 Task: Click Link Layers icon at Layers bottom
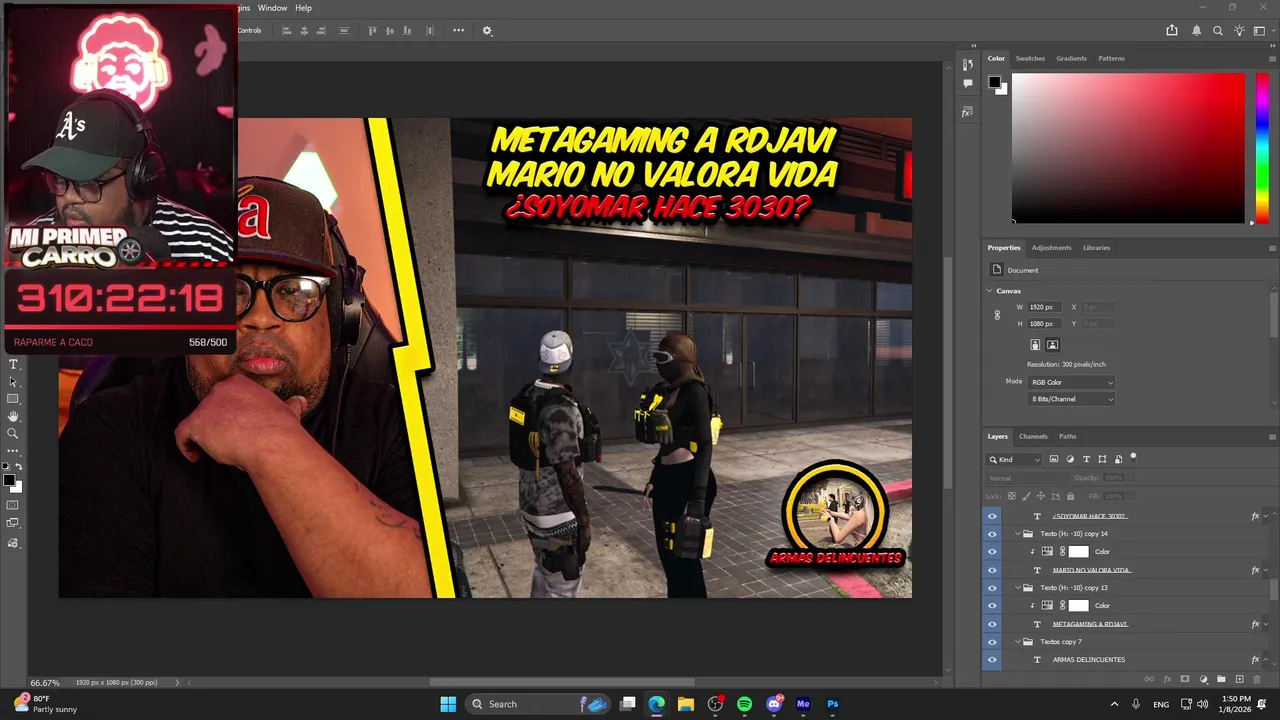pyautogui.click(x=1149, y=679)
